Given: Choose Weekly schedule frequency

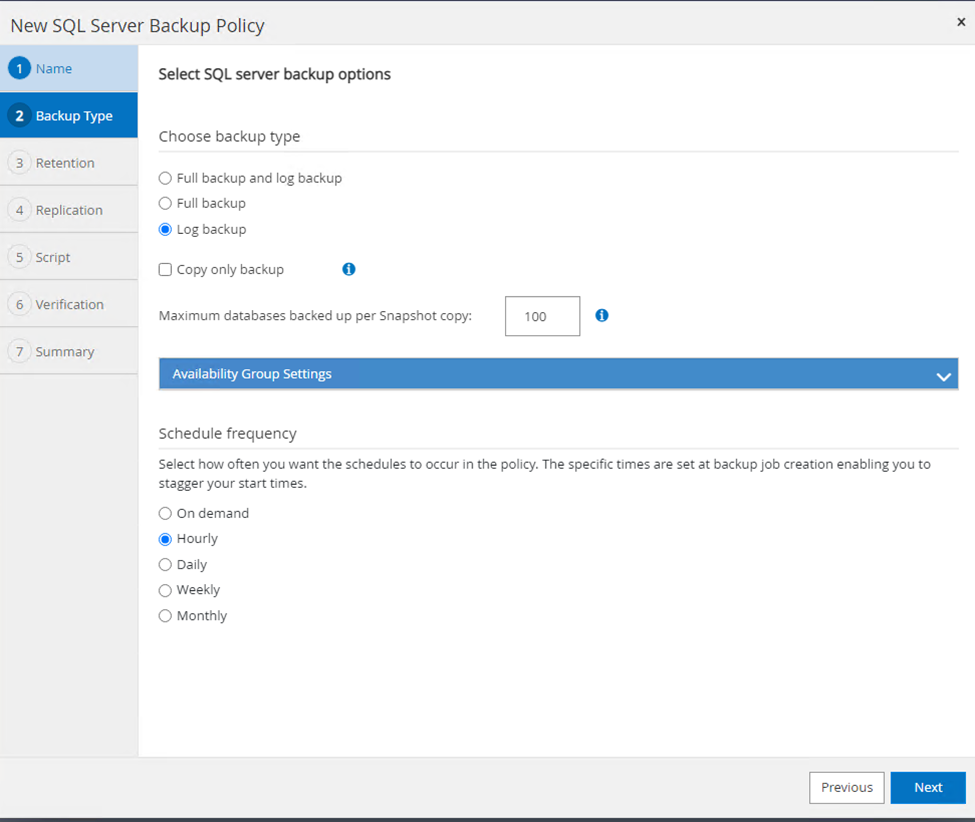Looking at the screenshot, I should click(166, 590).
